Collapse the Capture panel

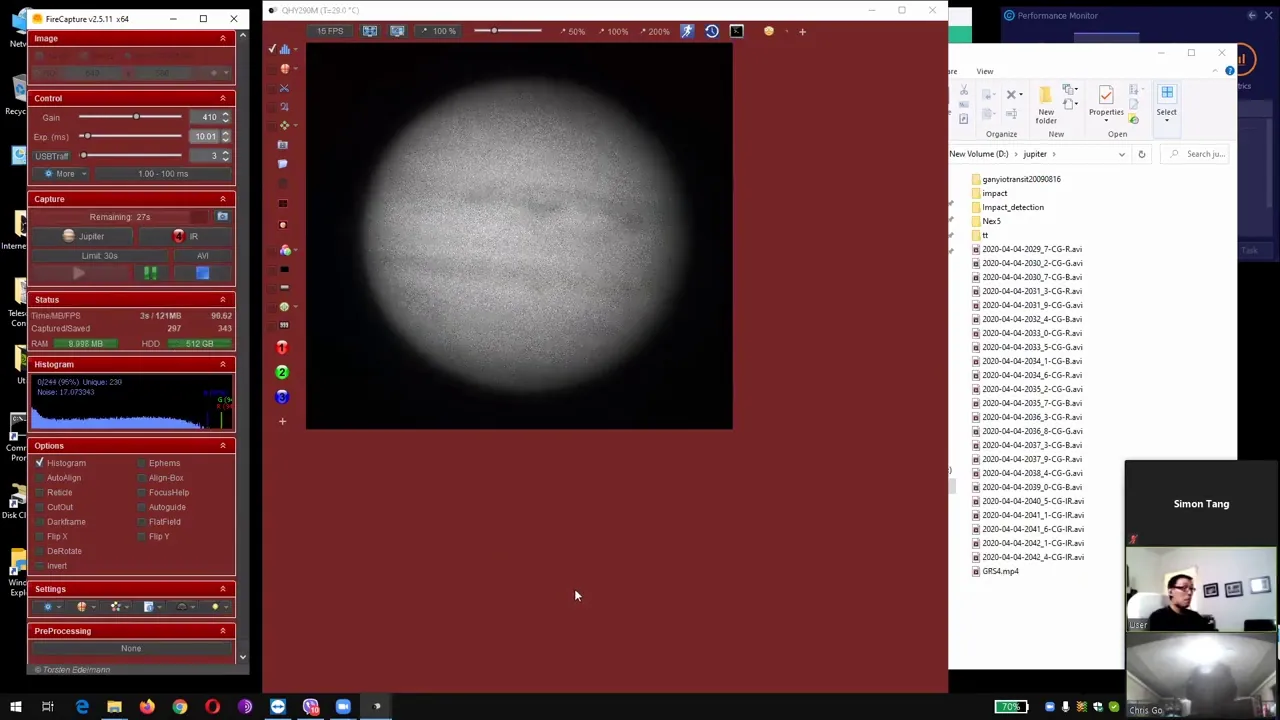[x=223, y=199]
